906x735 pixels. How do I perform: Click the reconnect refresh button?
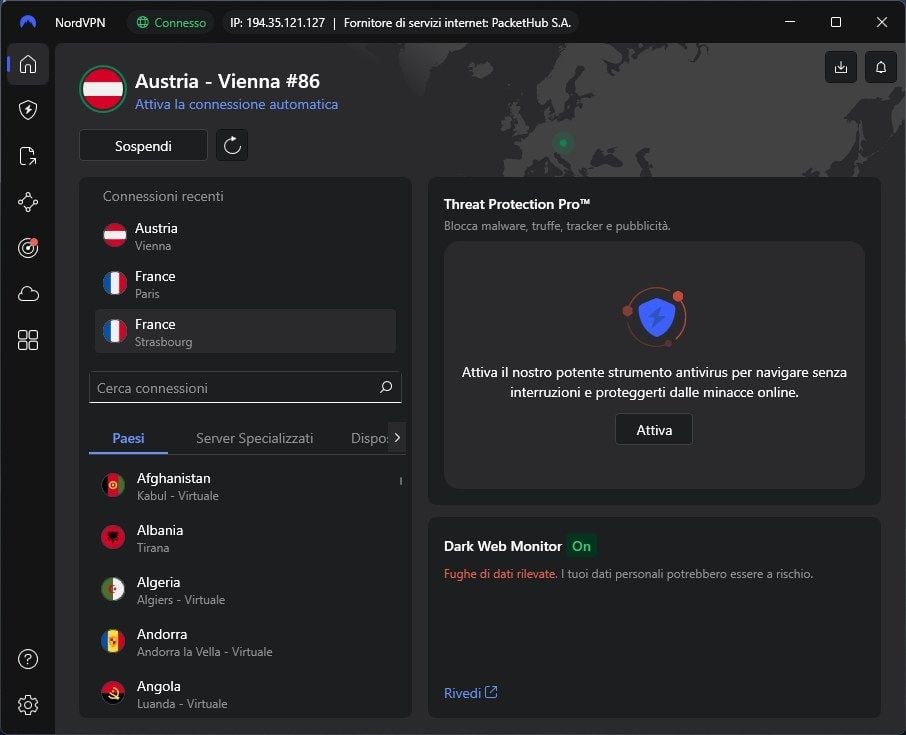(x=232, y=145)
